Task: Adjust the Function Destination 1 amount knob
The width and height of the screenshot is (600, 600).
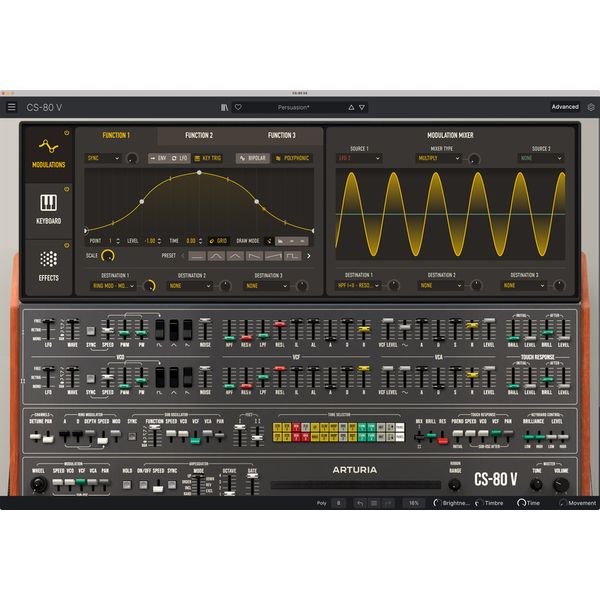Action: pos(149,285)
